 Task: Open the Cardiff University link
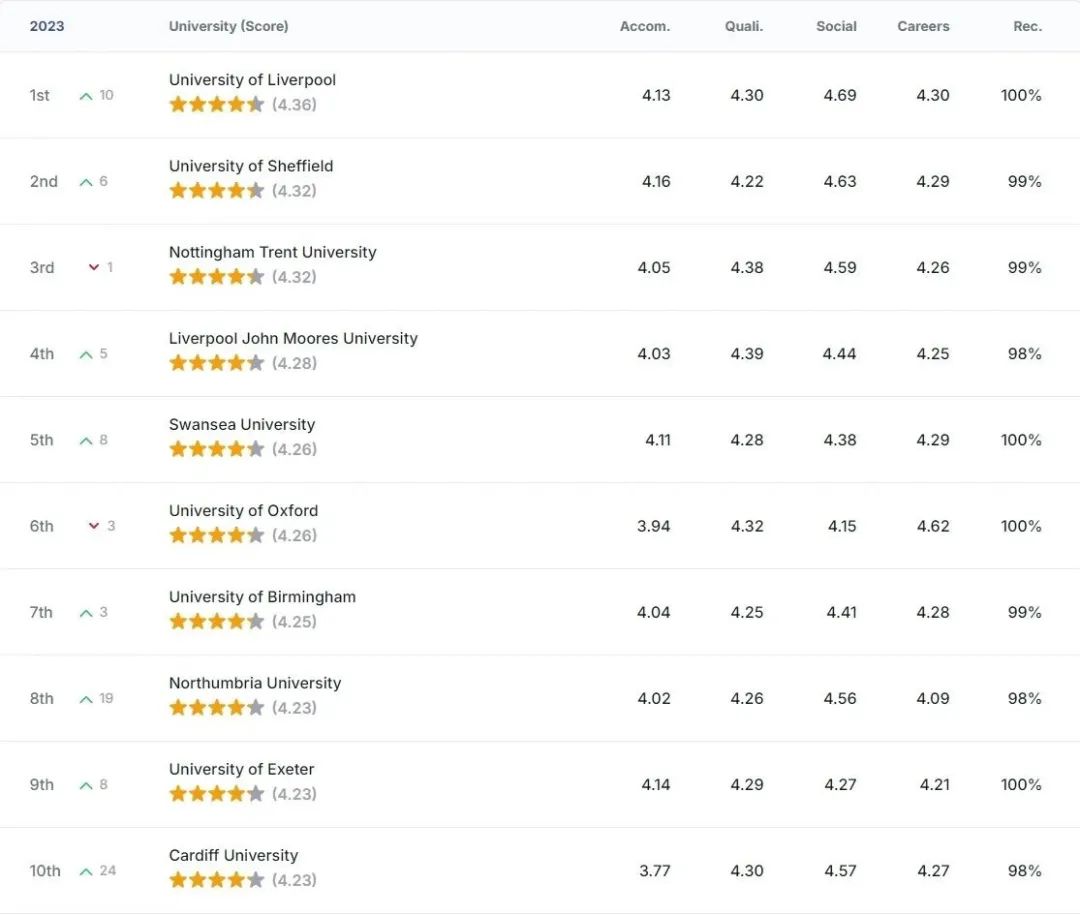click(x=233, y=855)
